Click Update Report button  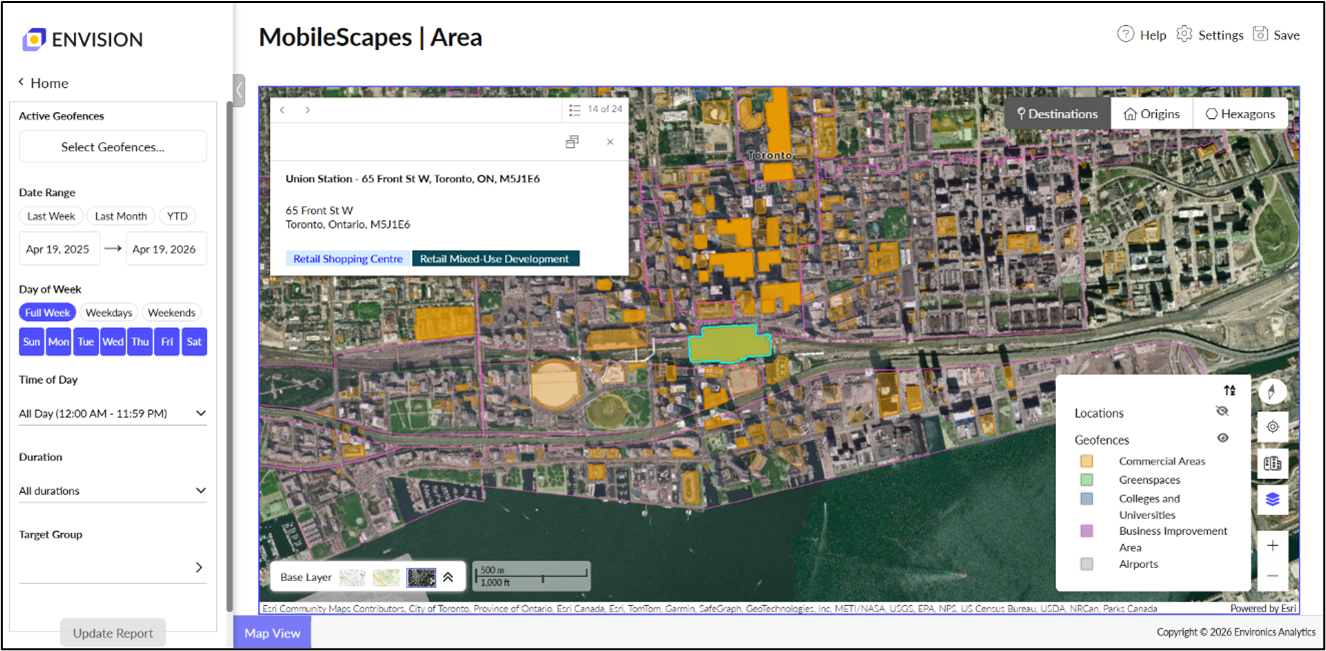click(x=113, y=633)
